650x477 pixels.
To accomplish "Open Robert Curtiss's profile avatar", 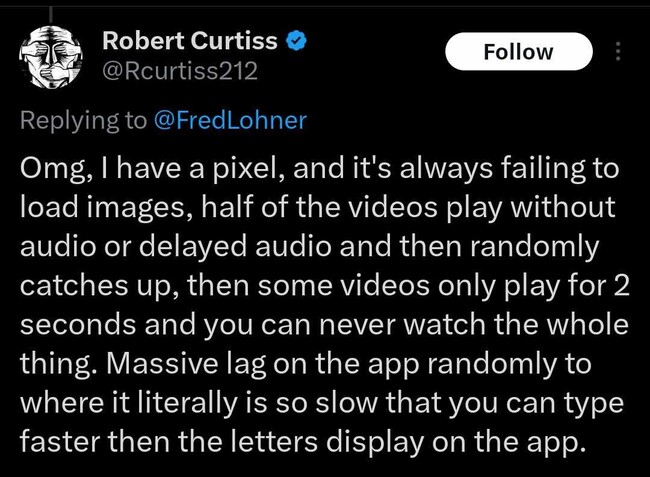I will coord(51,57).
